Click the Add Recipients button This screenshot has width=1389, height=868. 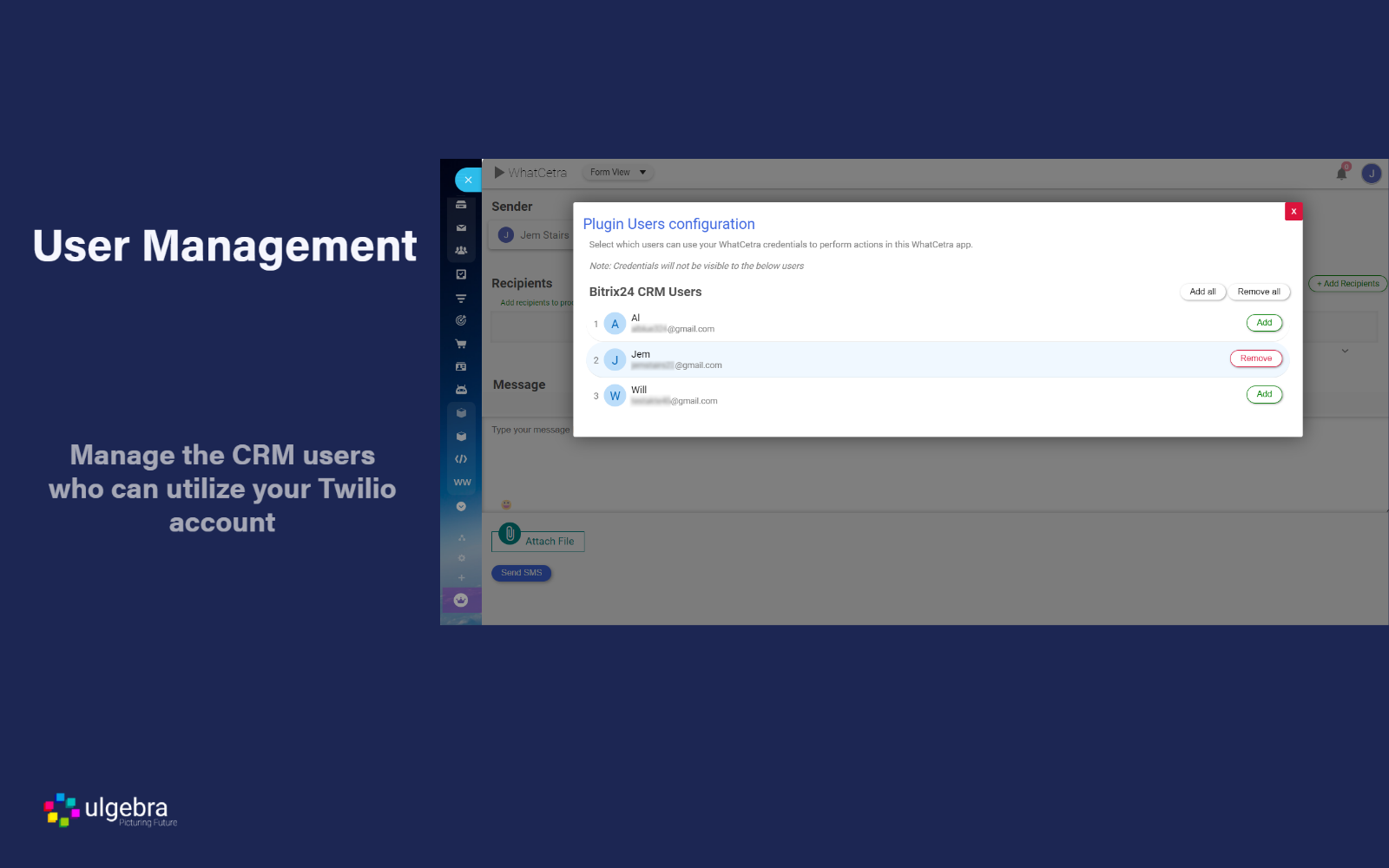pyautogui.click(x=1347, y=284)
